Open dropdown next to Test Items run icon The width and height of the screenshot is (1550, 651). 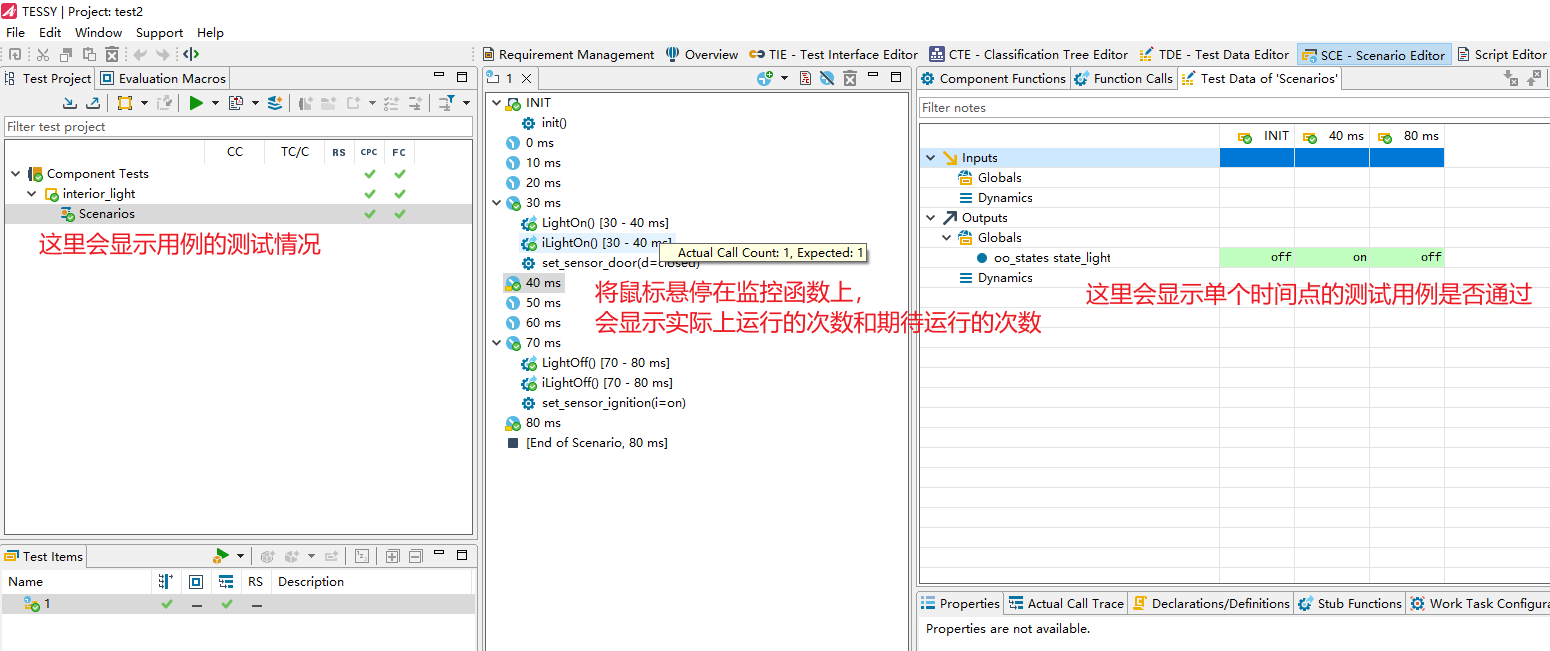click(240, 556)
